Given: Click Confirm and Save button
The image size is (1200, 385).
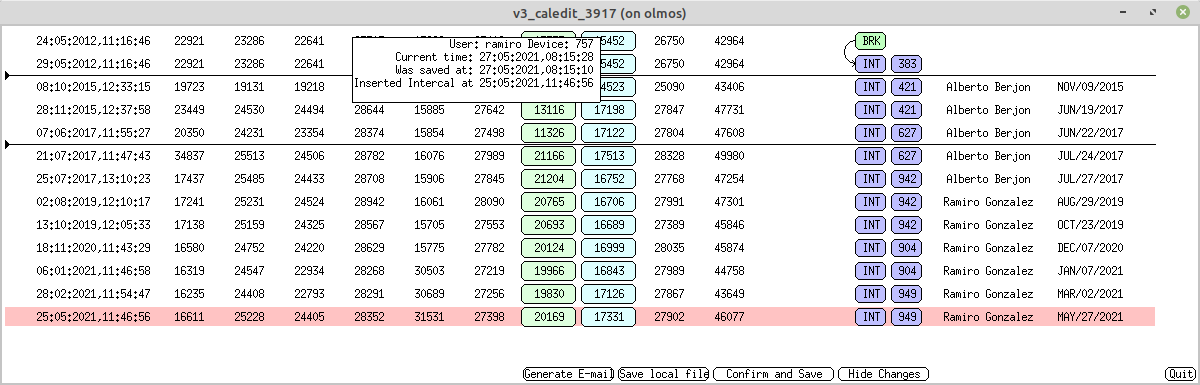Looking at the screenshot, I should click(x=774, y=374).
